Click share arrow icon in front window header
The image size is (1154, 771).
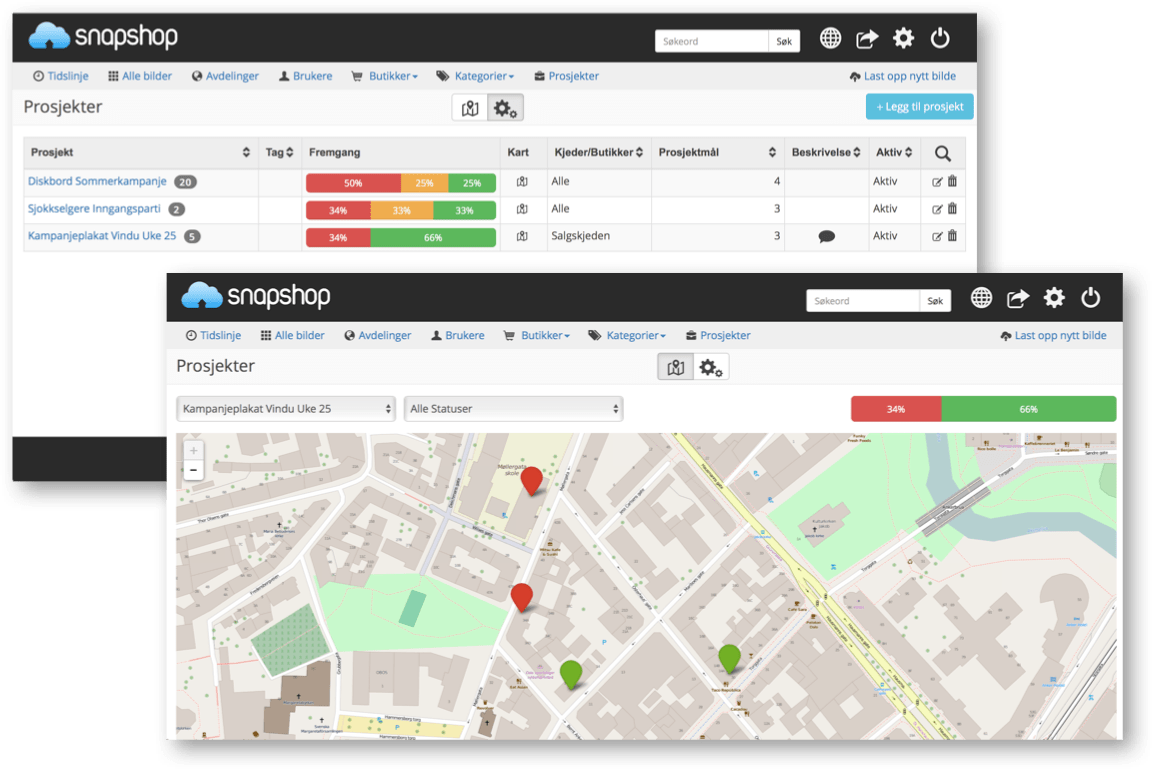tap(1017, 298)
